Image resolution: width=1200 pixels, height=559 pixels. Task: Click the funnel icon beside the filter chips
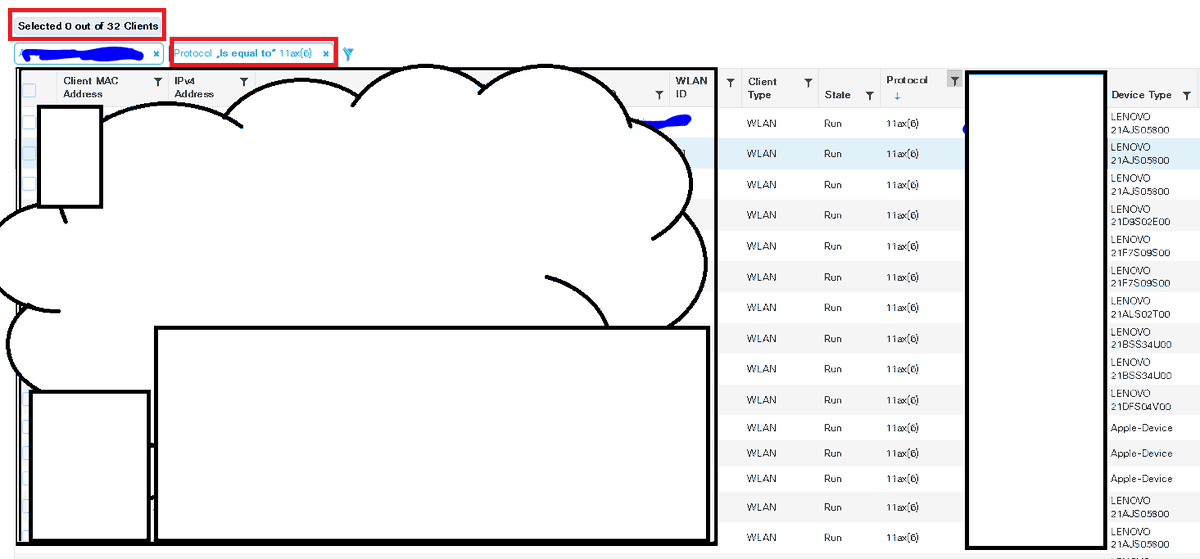click(347, 53)
